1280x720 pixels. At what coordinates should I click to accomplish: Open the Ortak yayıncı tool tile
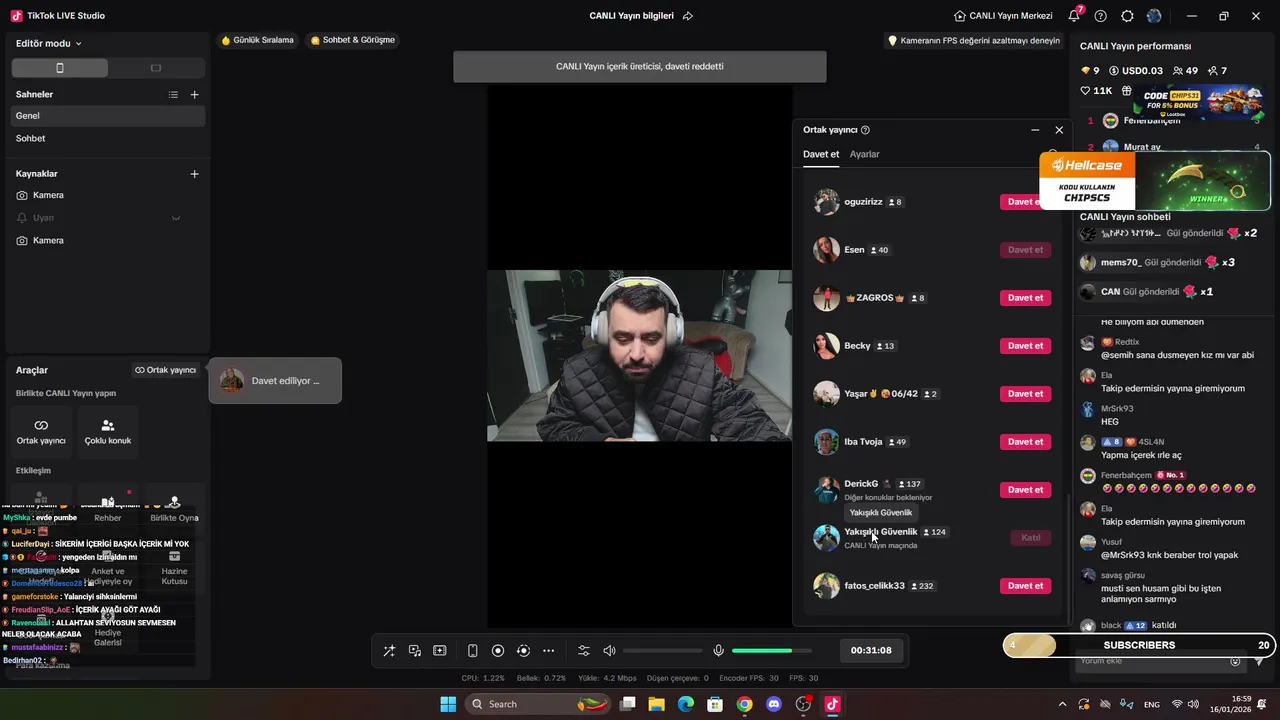coord(41,432)
